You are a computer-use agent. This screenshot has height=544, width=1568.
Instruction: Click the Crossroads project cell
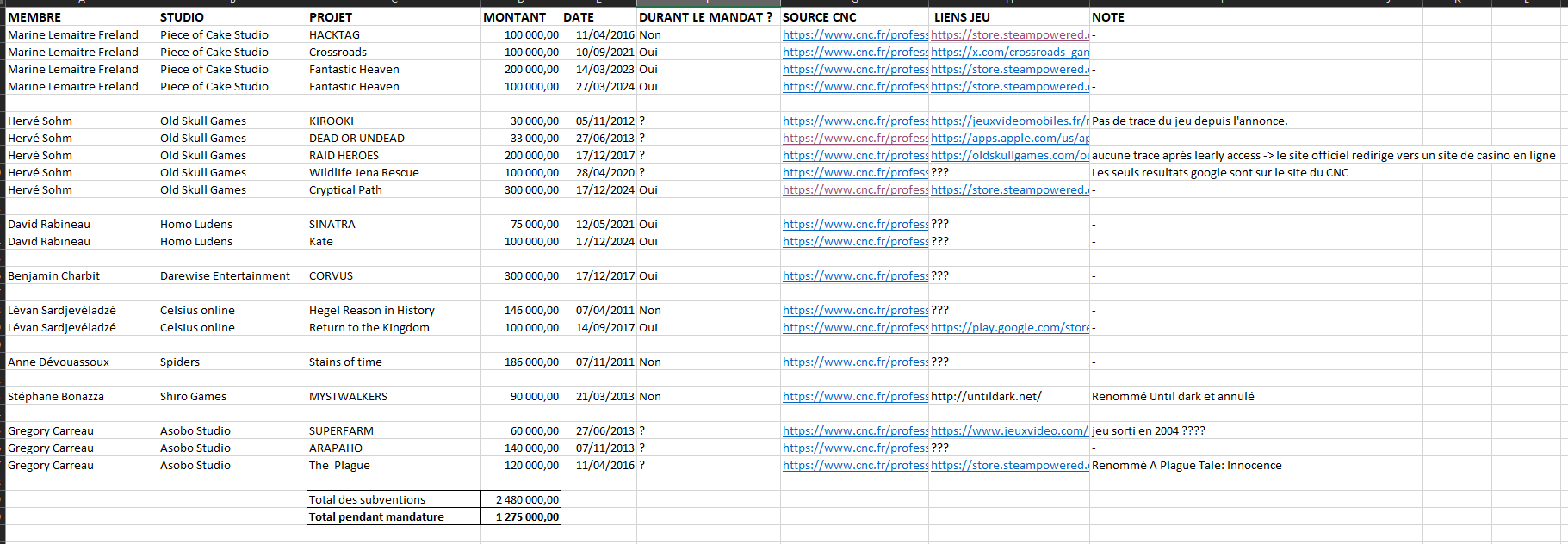(x=394, y=52)
